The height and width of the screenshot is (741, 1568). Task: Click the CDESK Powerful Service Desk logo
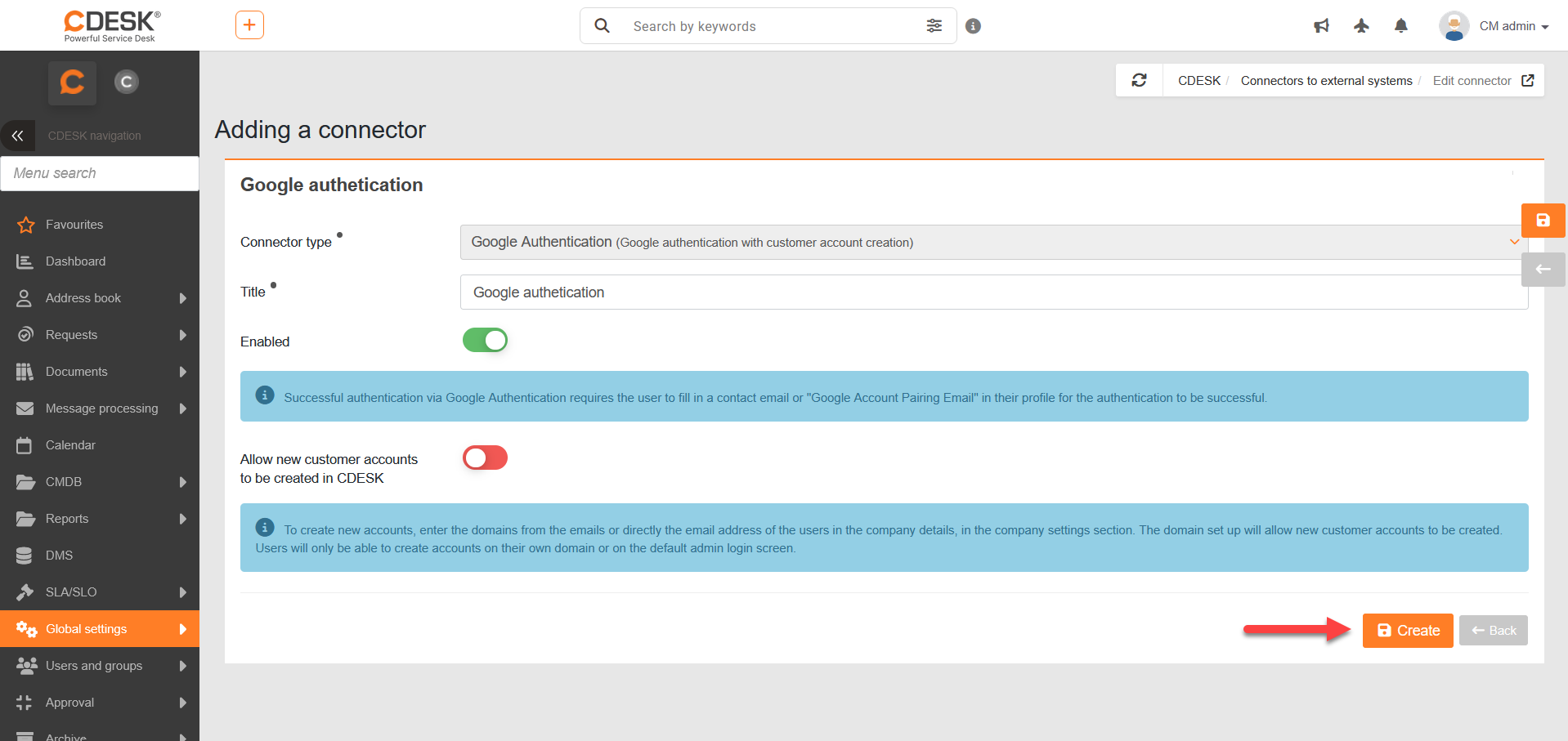coord(112,25)
